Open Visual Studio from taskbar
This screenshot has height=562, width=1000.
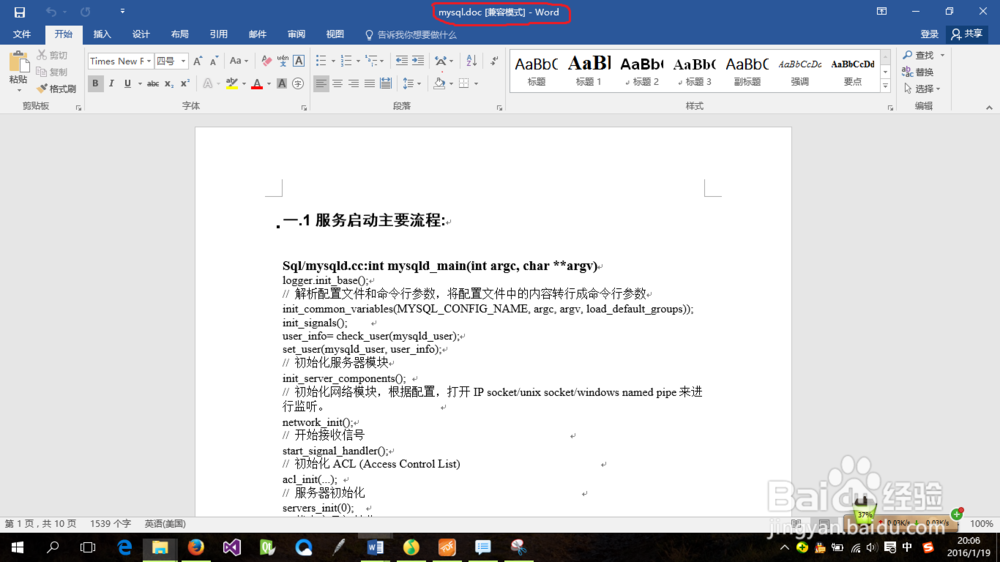click(232, 547)
